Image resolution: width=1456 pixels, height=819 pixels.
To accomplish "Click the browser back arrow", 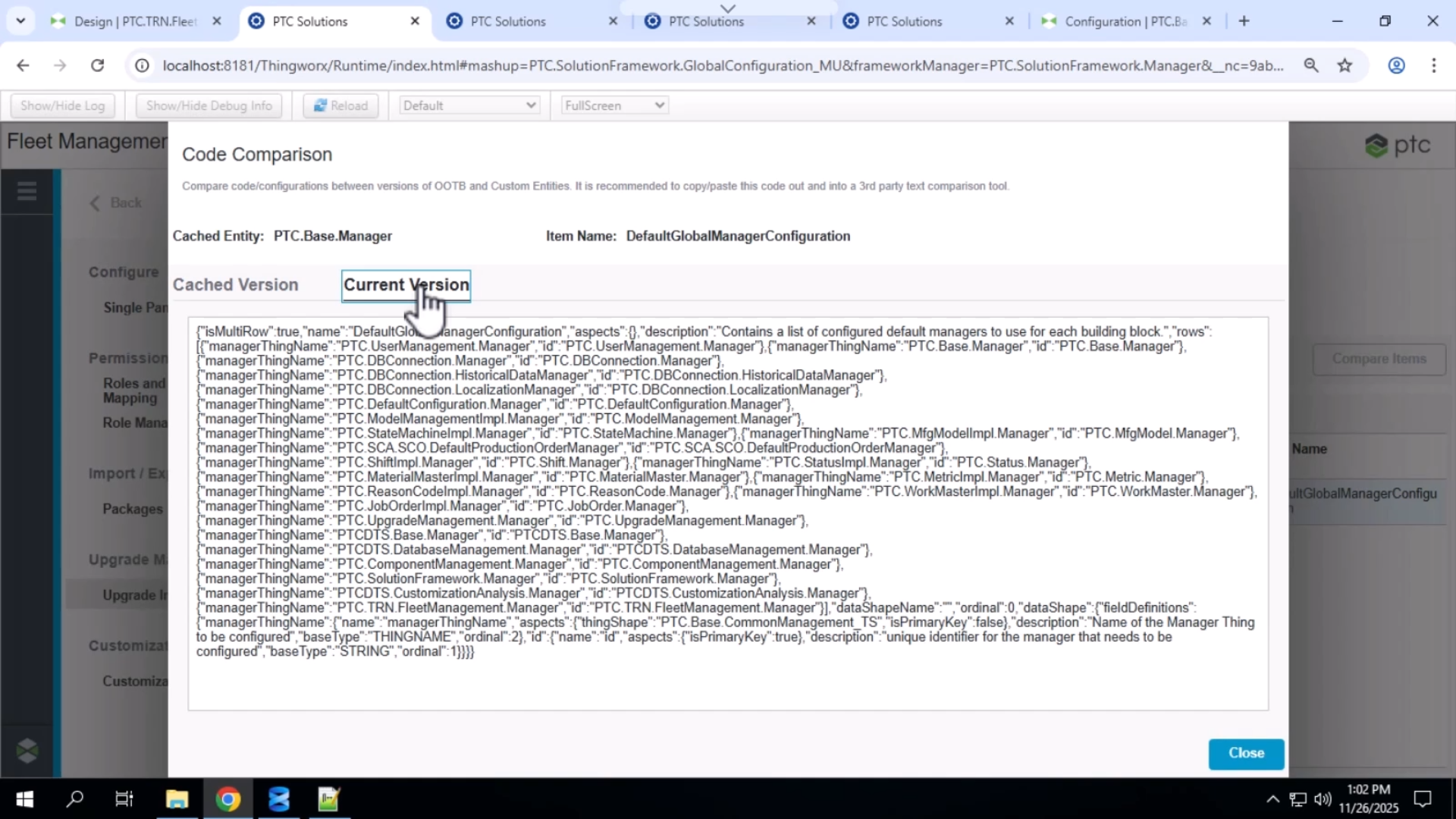I will pos(23,65).
